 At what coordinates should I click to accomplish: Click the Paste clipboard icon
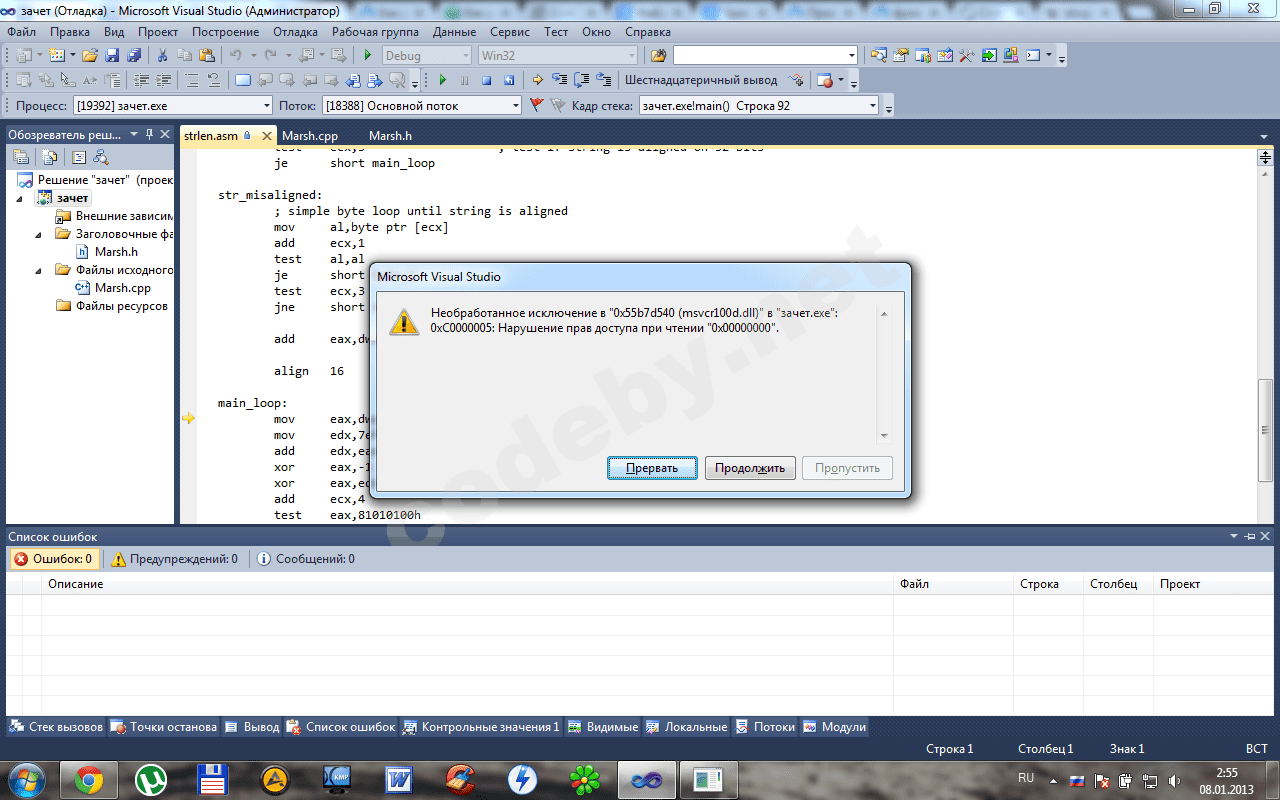(205, 56)
